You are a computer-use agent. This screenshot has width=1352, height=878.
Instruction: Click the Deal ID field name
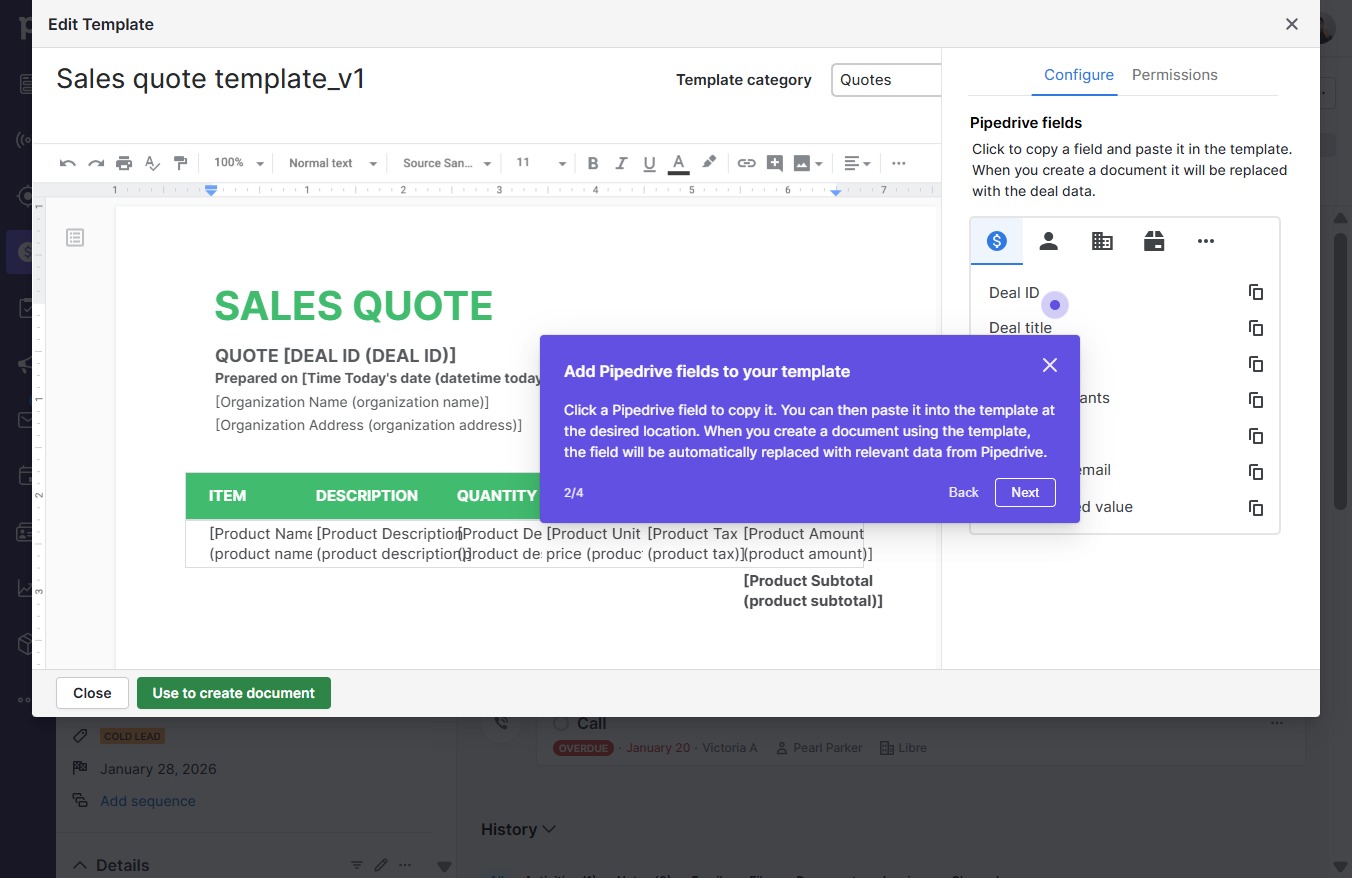1014,293
